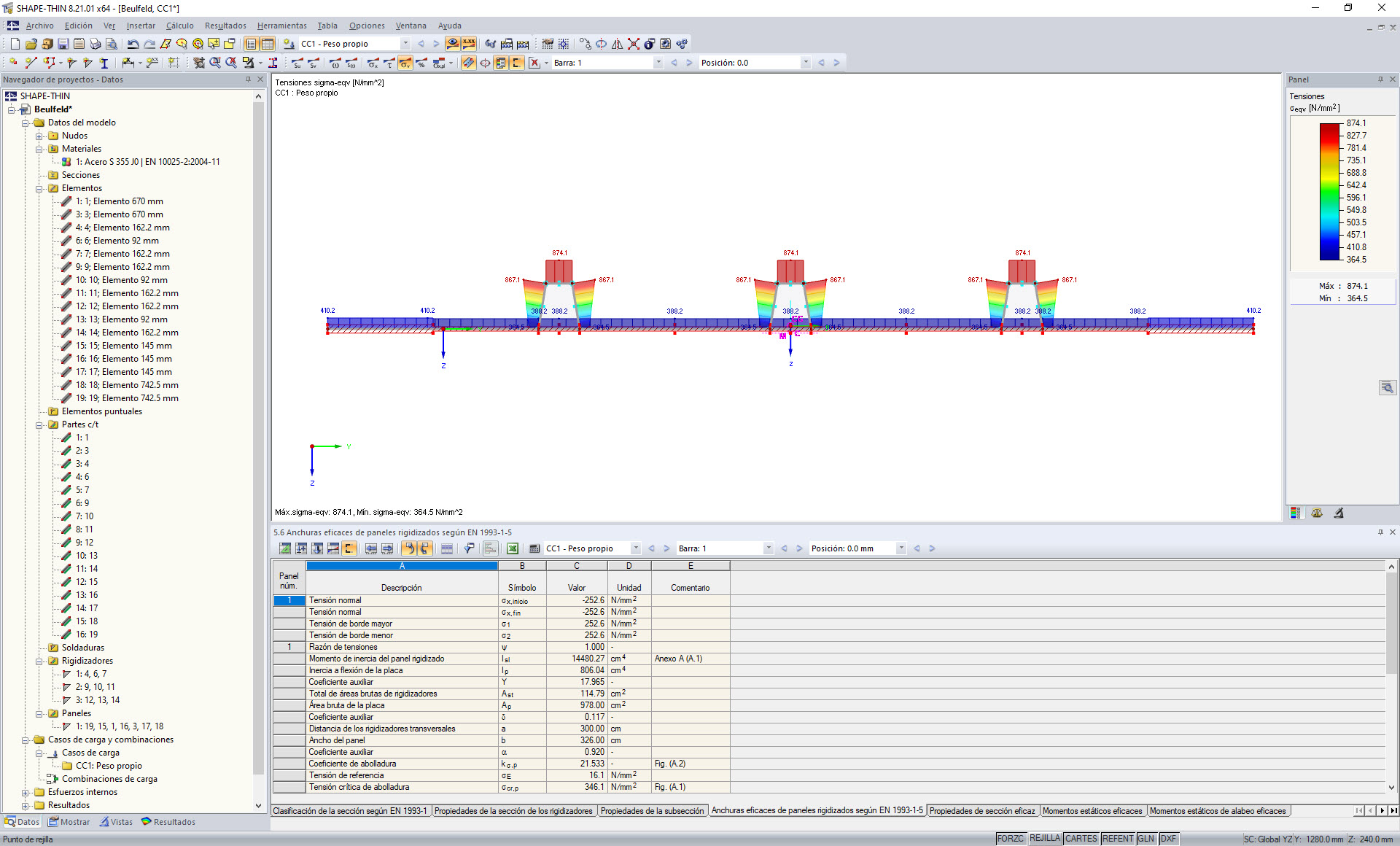Collapse the Elementos tree node
Image resolution: width=1400 pixels, height=846 pixels.
(39, 188)
